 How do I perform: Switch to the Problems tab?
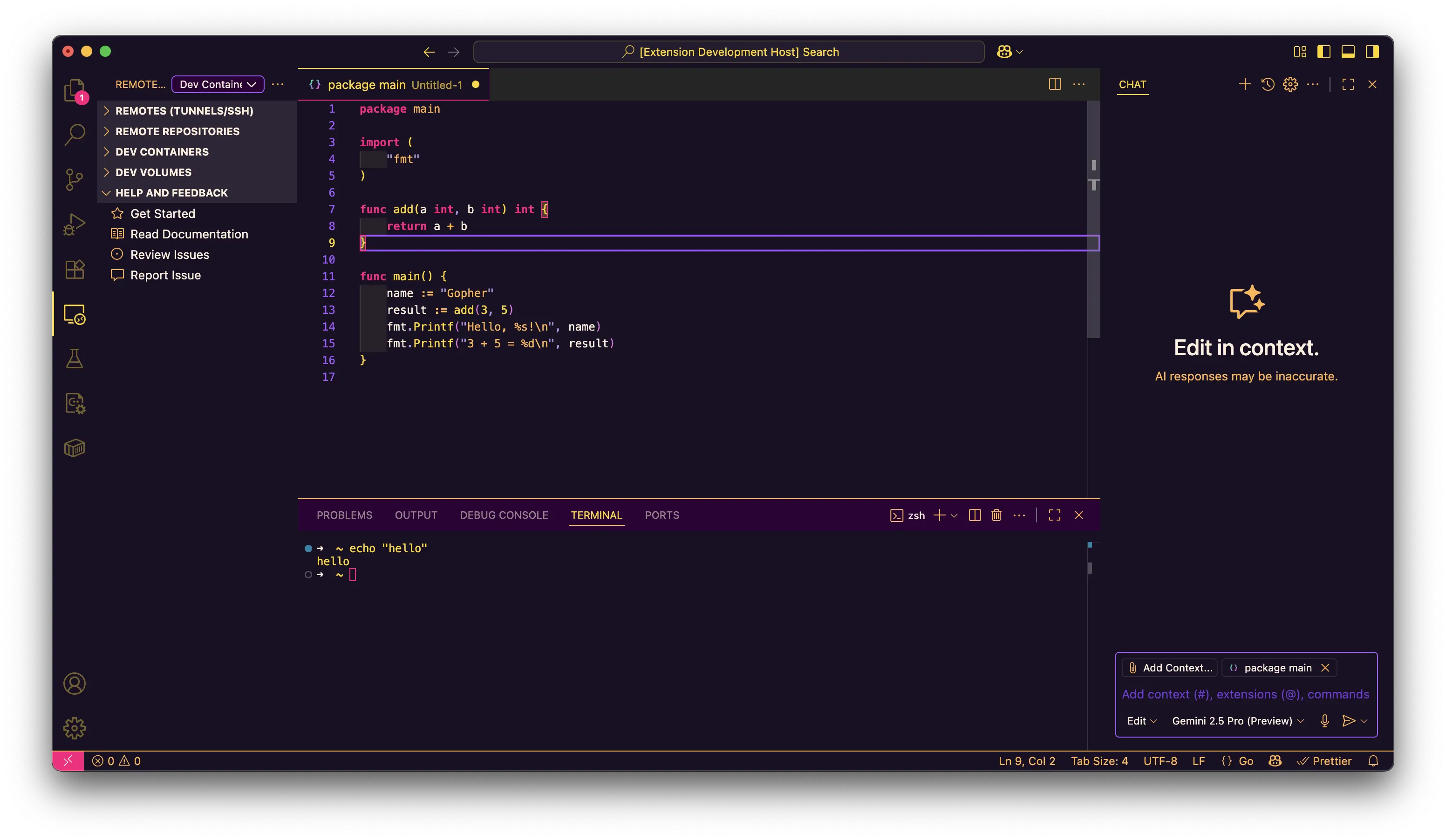[x=344, y=515]
